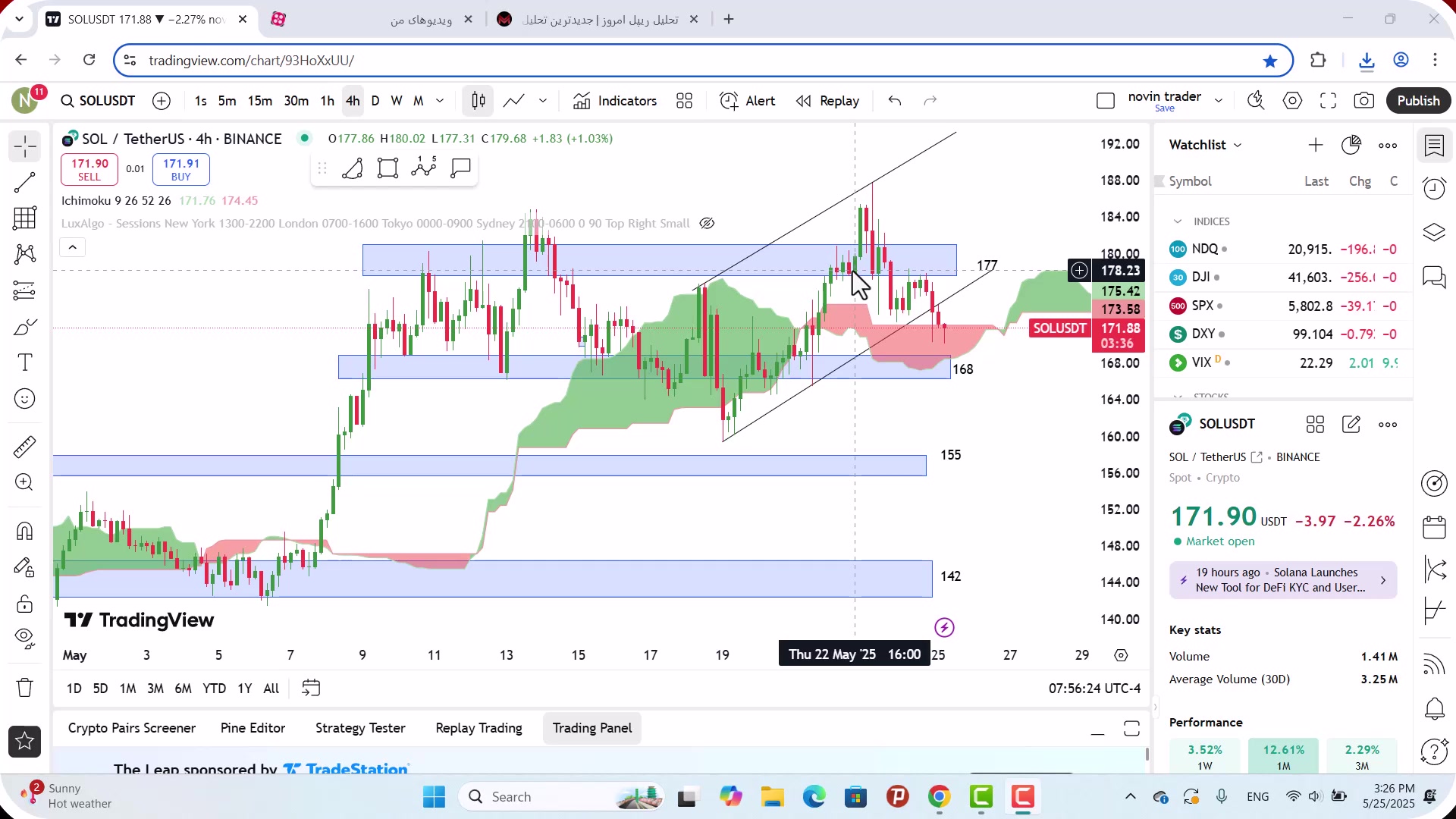The height and width of the screenshot is (819, 1456).
Task: Undo the last chart action
Action: (x=895, y=101)
